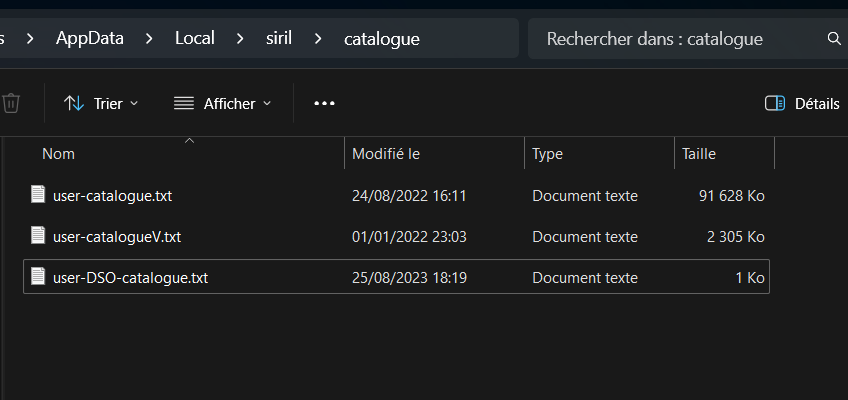Image resolution: width=848 pixels, height=400 pixels.
Task: Type in the Rechercher dans catalogue field
Action: tap(670, 39)
